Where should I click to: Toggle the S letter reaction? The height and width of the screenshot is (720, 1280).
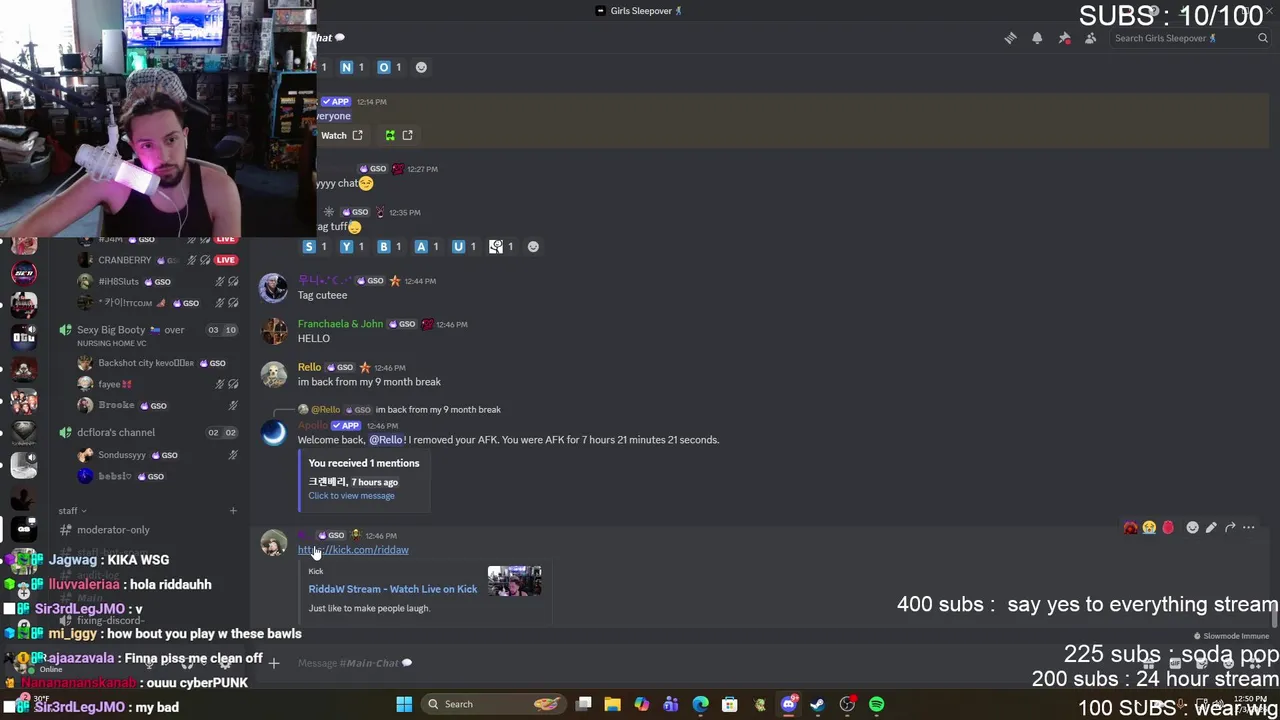[x=314, y=246]
